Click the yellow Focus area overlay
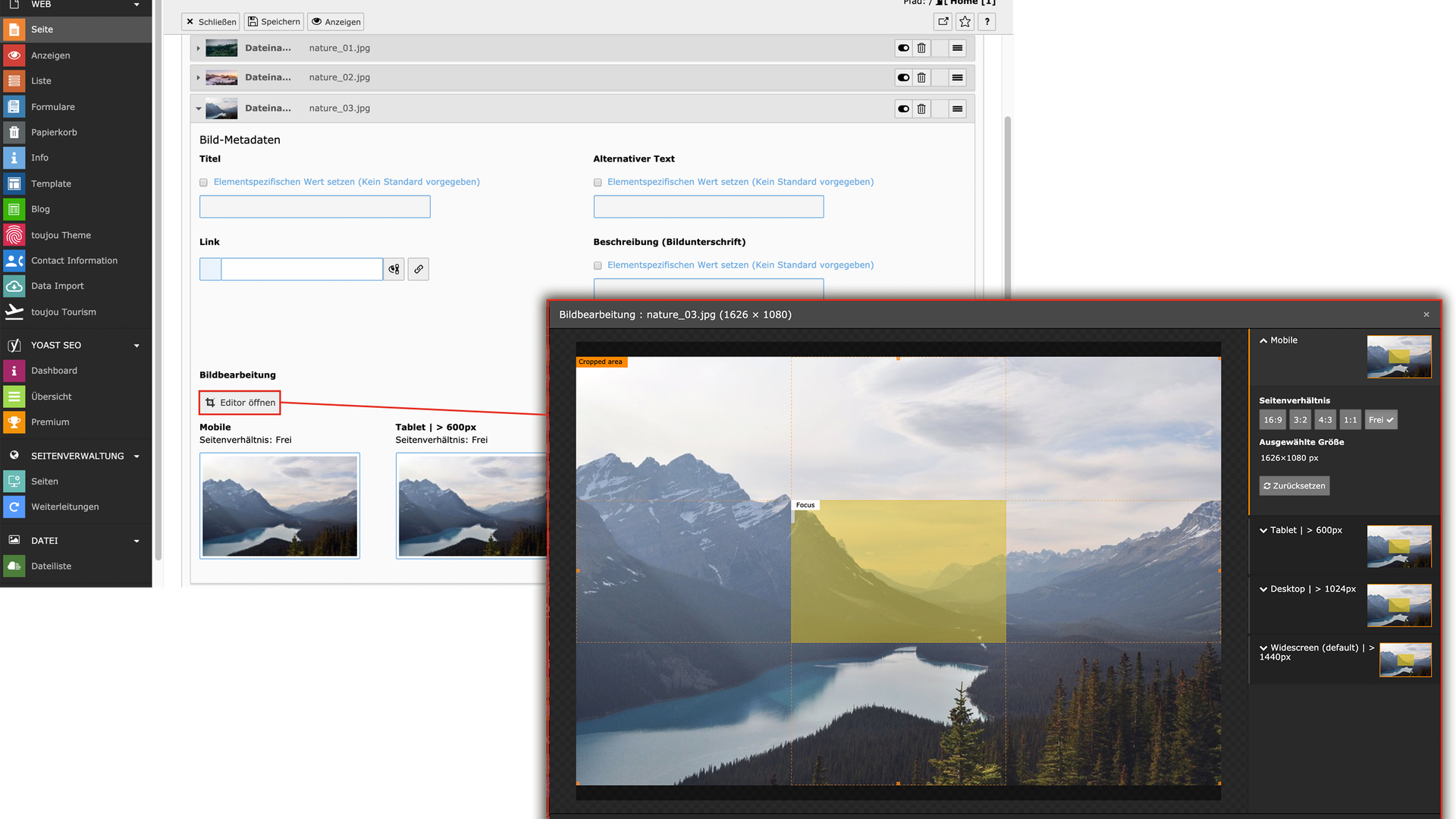Viewport: 1456px width, 819px height. (898, 571)
